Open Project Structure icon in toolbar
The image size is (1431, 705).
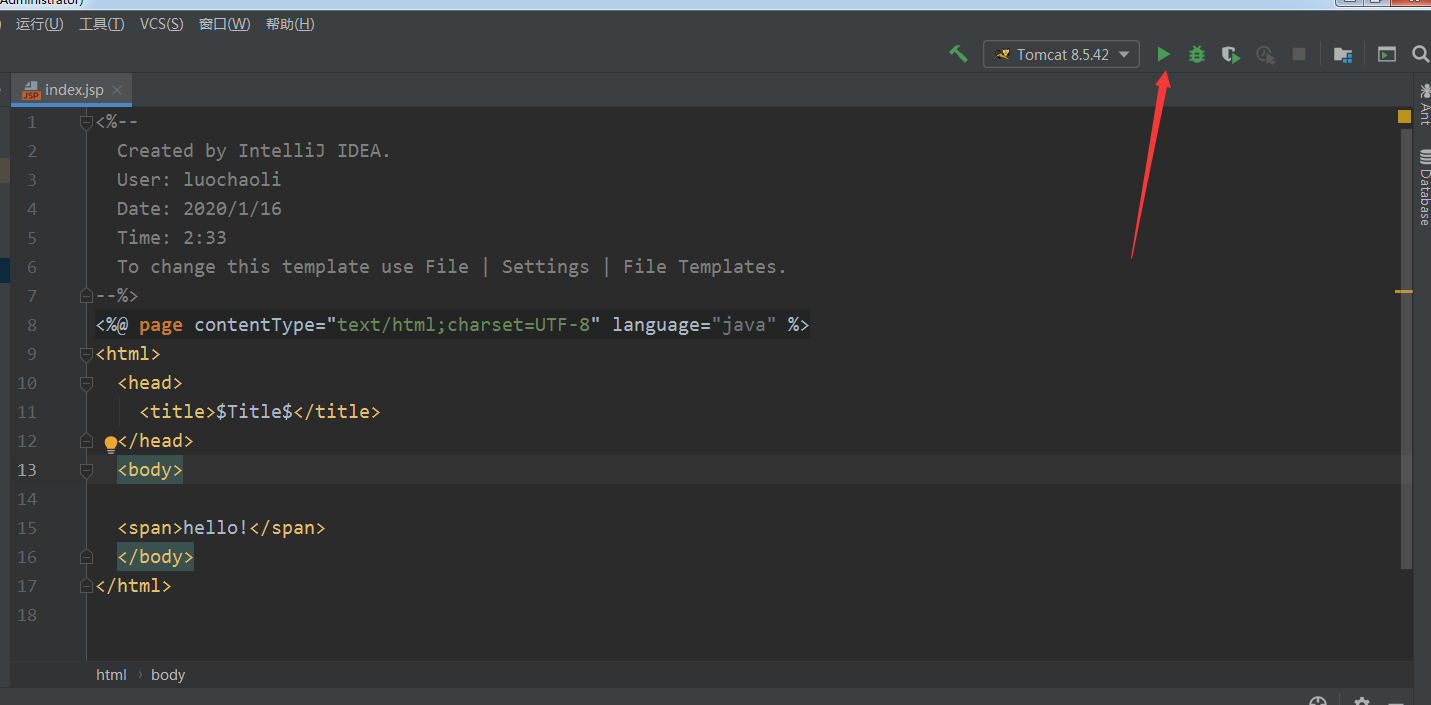[1343, 55]
